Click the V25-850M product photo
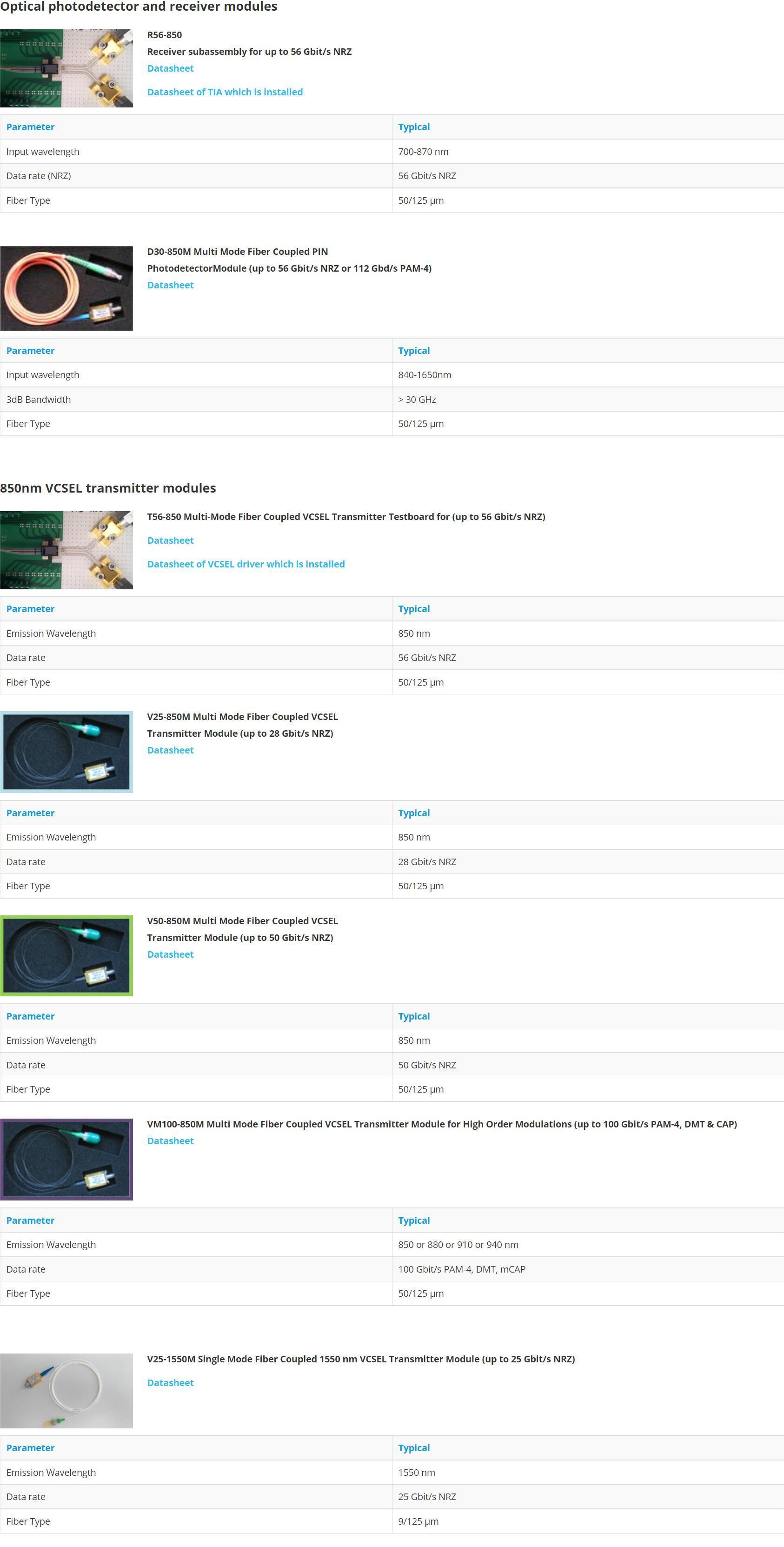 [66, 752]
